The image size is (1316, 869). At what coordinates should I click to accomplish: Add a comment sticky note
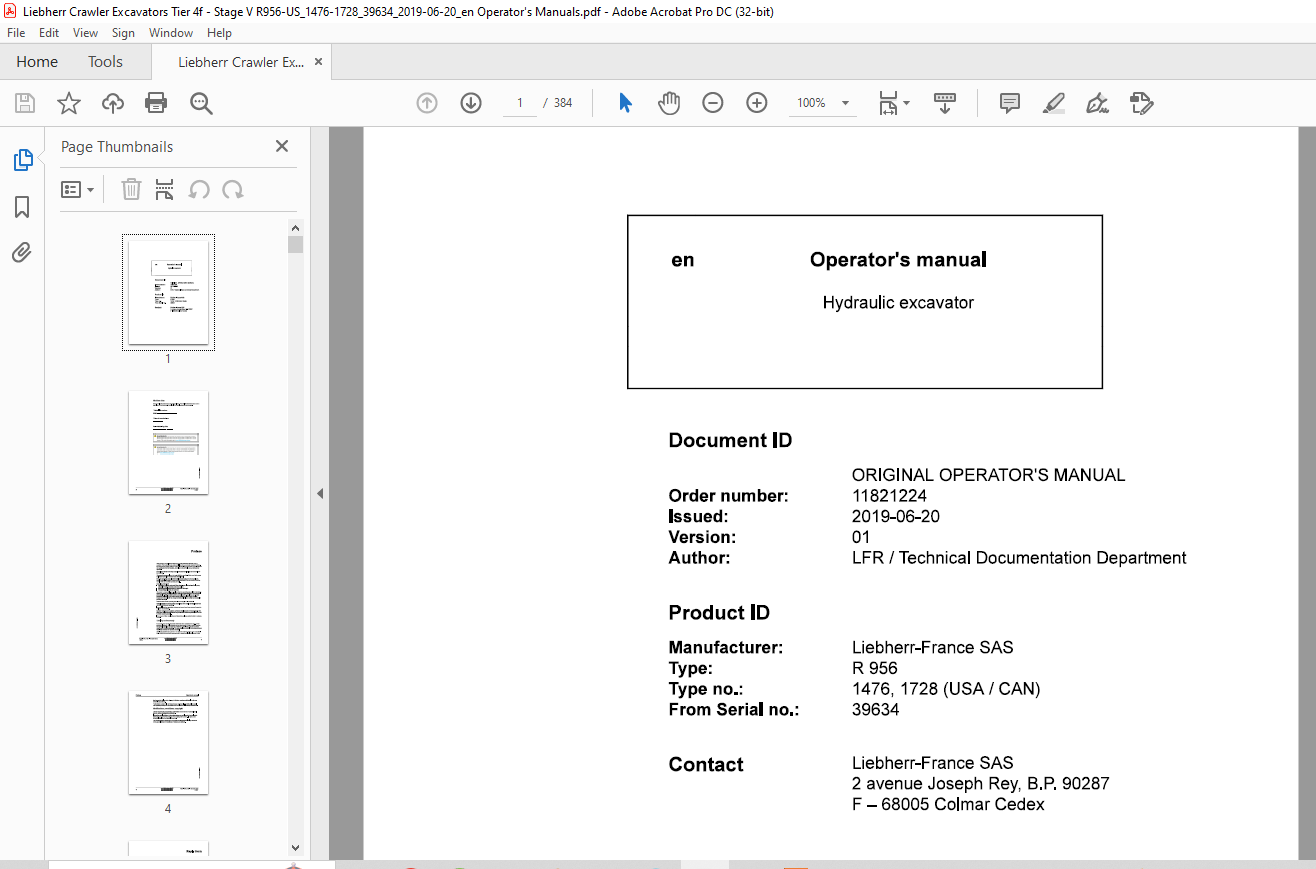click(1010, 103)
